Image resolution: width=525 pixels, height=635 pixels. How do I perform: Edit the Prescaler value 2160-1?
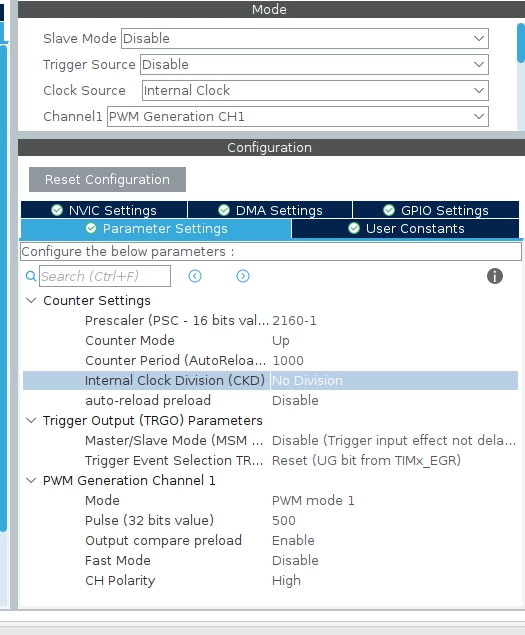point(294,321)
